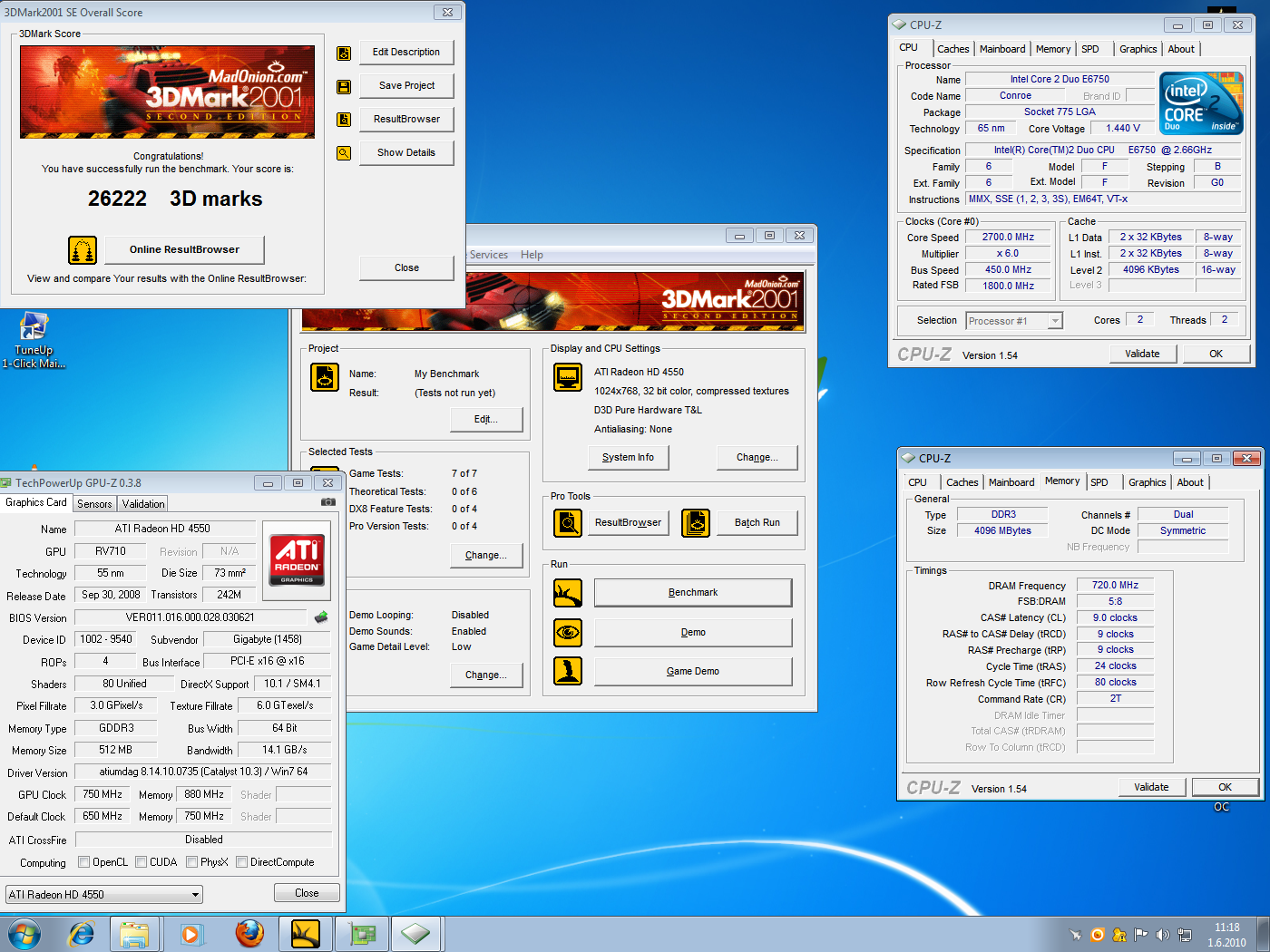The width and height of the screenshot is (1270, 952).
Task: Click the Show desktop strip on taskbar
Action: 1263,933
